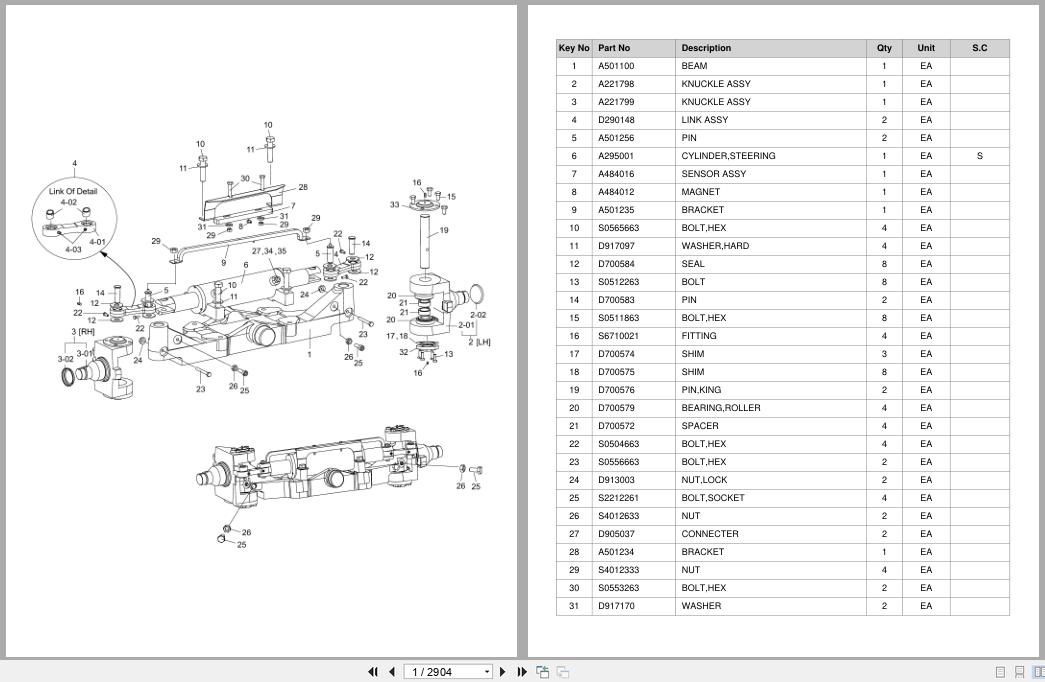Click the SEAL description
This screenshot has width=1045, height=682.
point(692,264)
